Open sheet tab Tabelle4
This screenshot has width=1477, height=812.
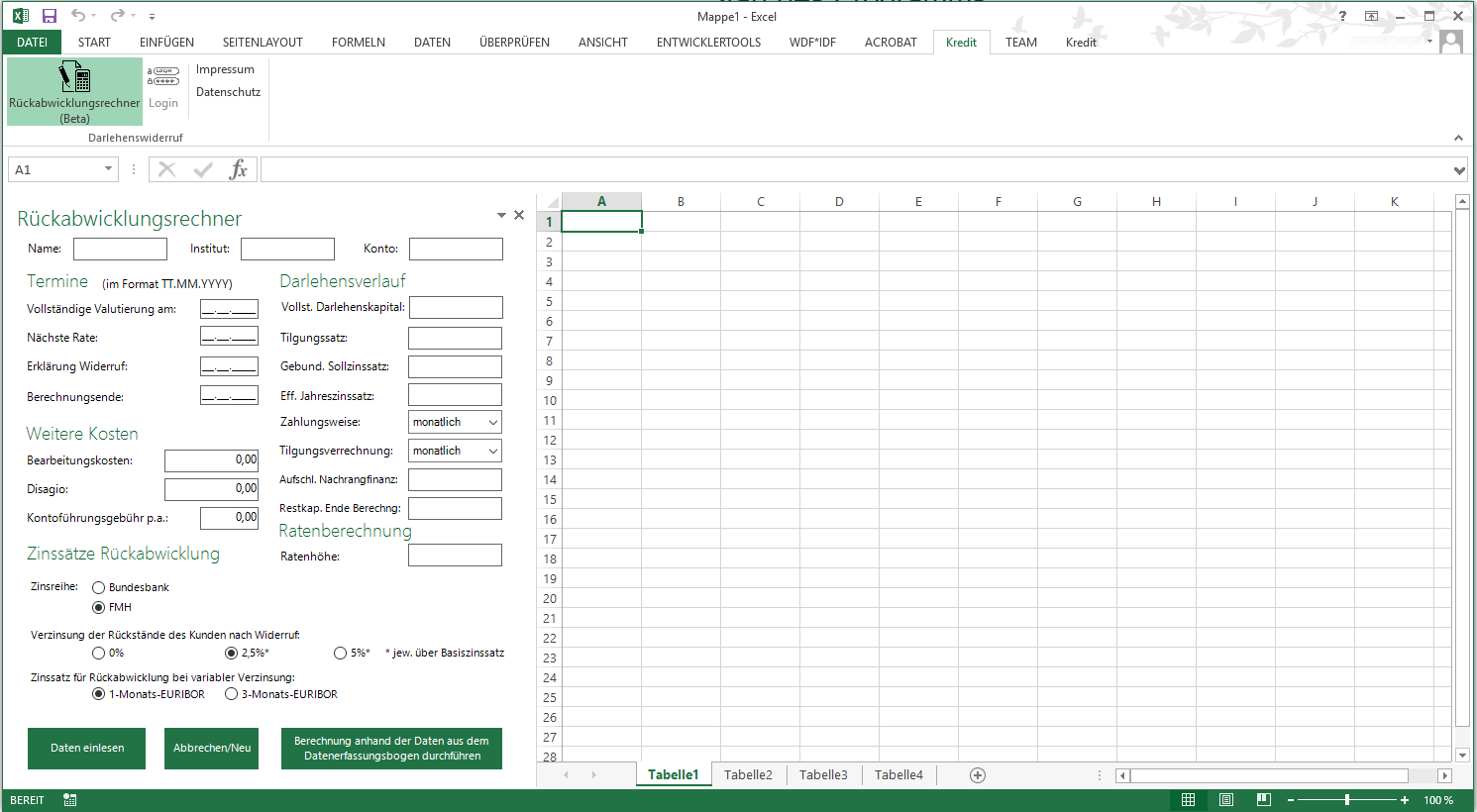898,775
